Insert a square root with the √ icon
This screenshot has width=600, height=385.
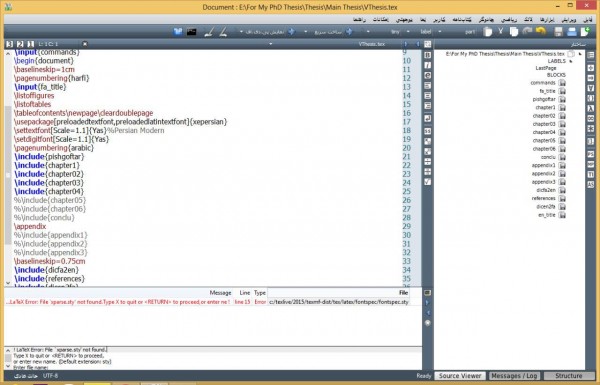coord(427,182)
